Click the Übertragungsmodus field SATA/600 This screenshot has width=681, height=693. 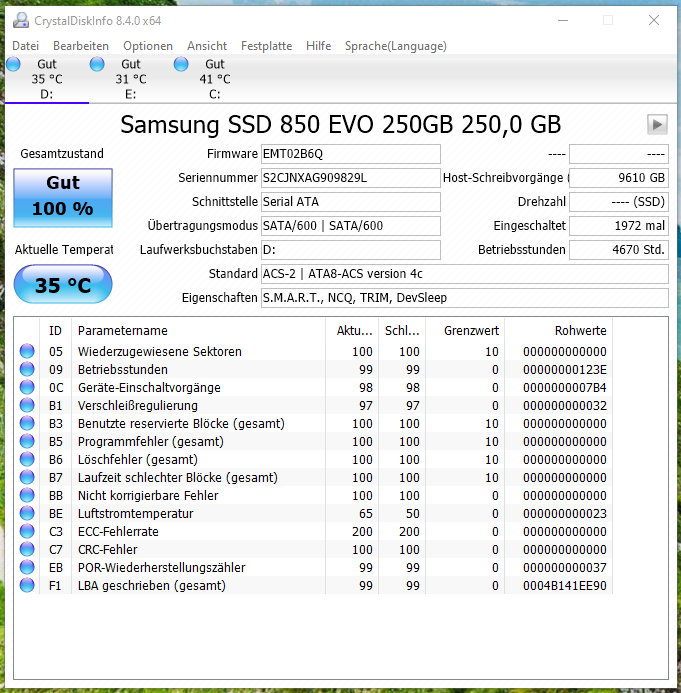pos(350,226)
